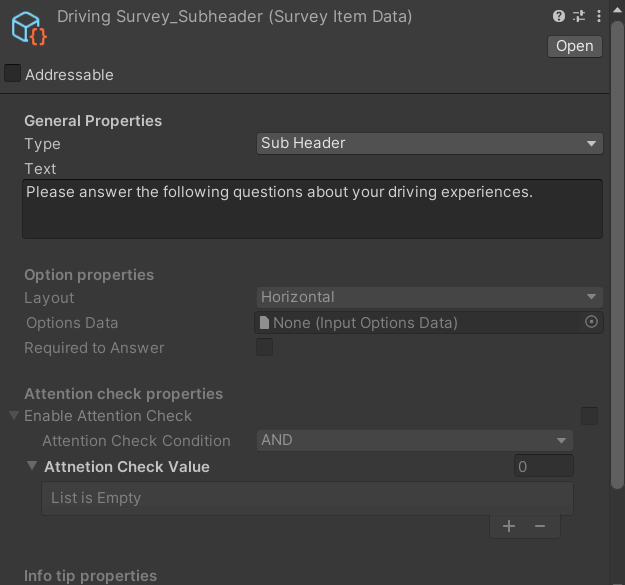The height and width of the screenshot is (585, 625).
Task: Click the Required to Answer label
Action: pos(94,348)
